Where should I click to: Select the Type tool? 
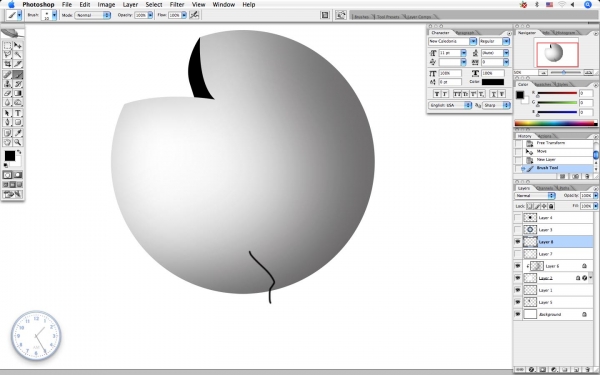[x=18, y=113]
